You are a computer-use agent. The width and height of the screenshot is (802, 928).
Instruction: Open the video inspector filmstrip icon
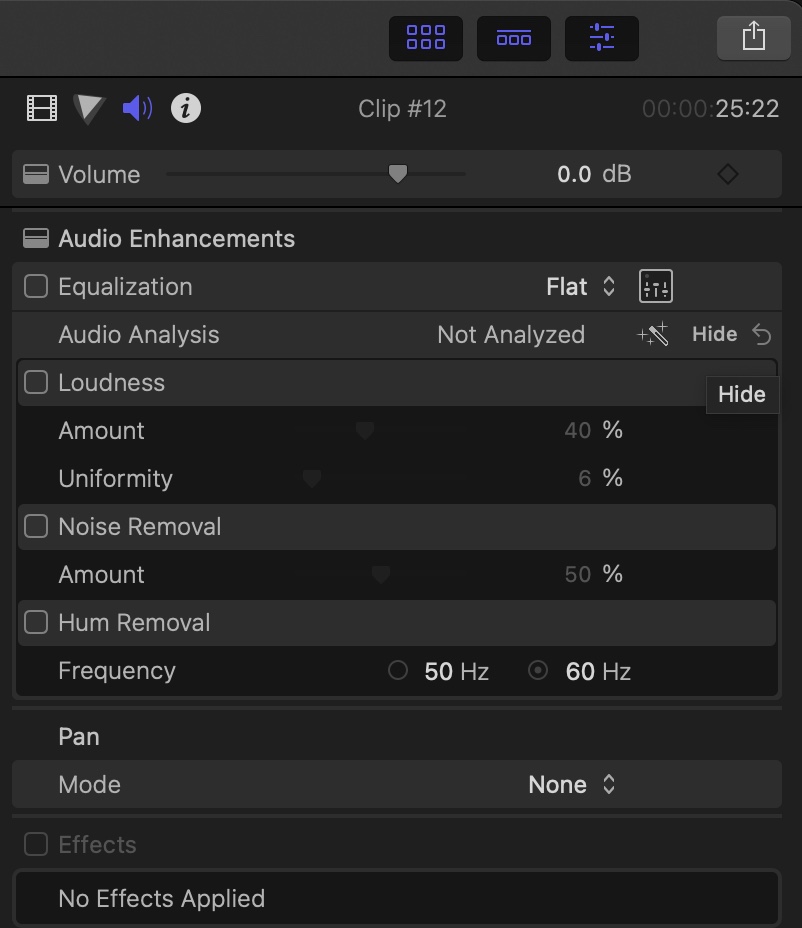[42, 108]
